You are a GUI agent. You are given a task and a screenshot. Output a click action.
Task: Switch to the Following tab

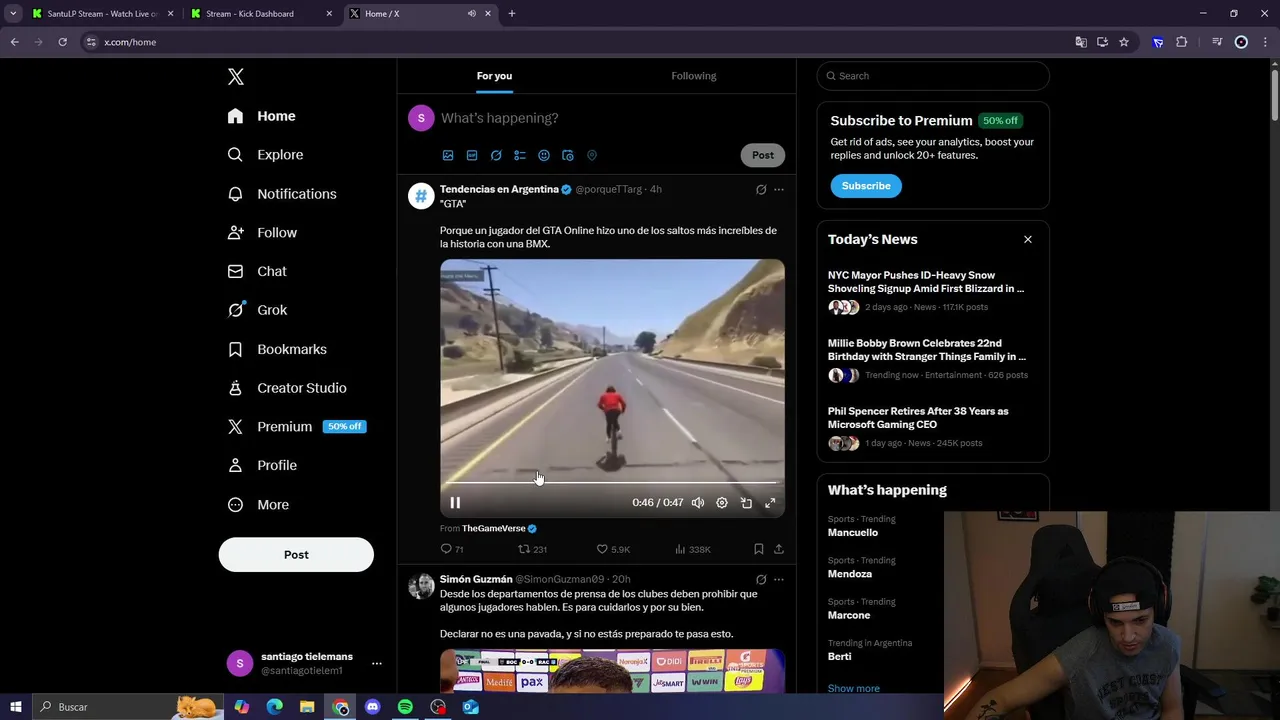(694, 76)
